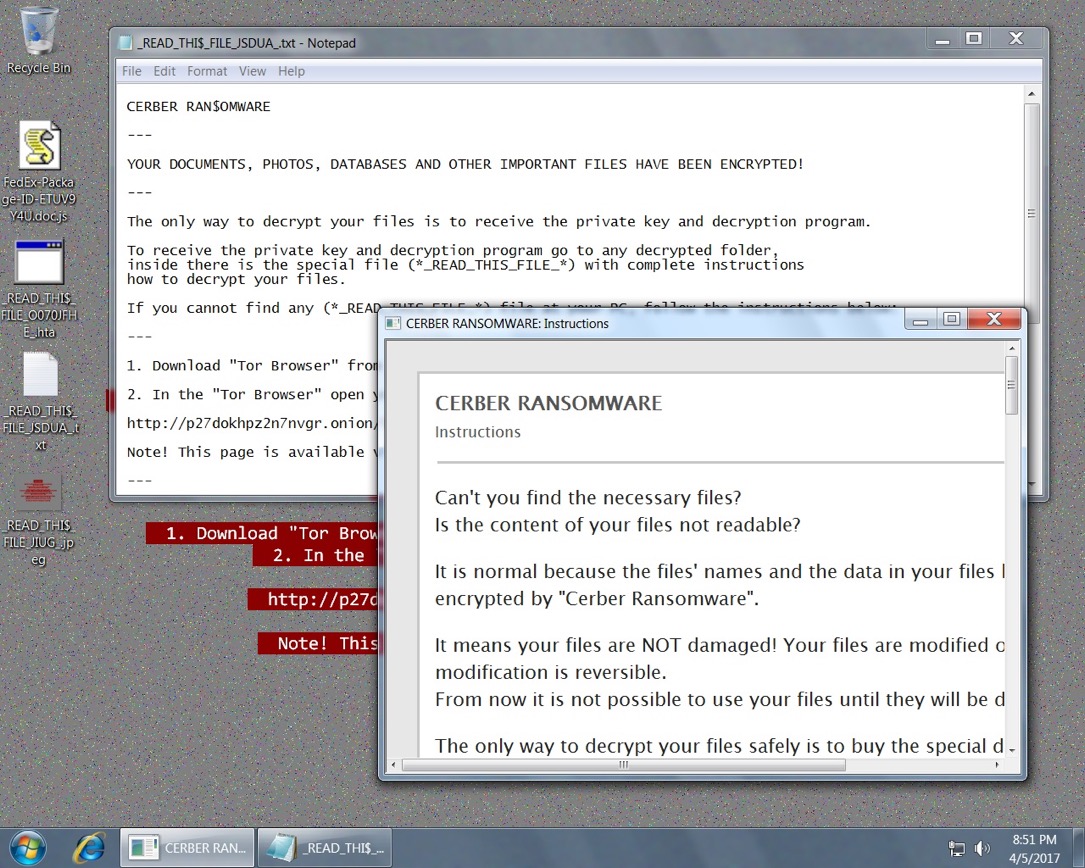This screenshot has height=868, width=1085.
Task: Click the volume speaker tray icon
Action: [x=982, y=849]
